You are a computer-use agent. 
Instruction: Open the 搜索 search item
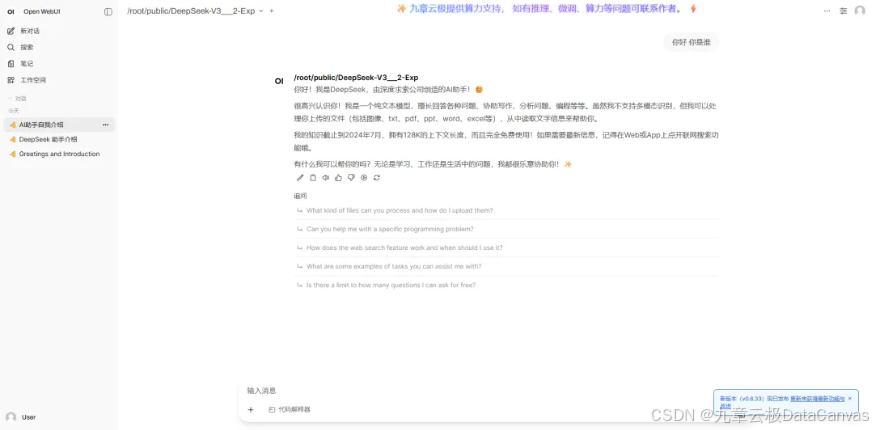58,47
